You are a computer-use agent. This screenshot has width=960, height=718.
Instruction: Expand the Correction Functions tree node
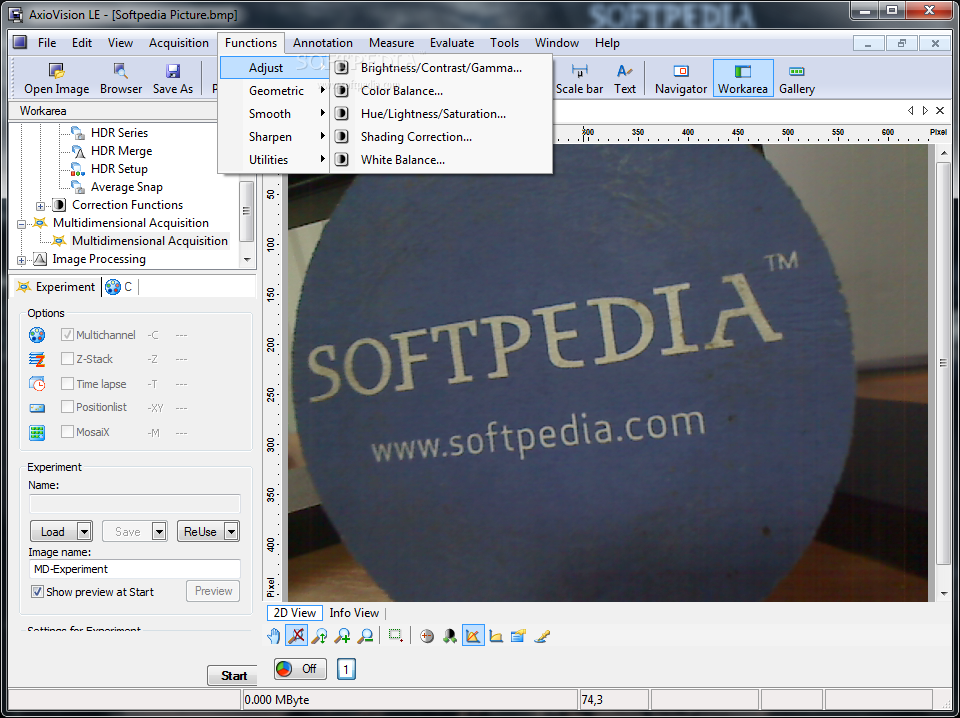(x=40, y=206)
